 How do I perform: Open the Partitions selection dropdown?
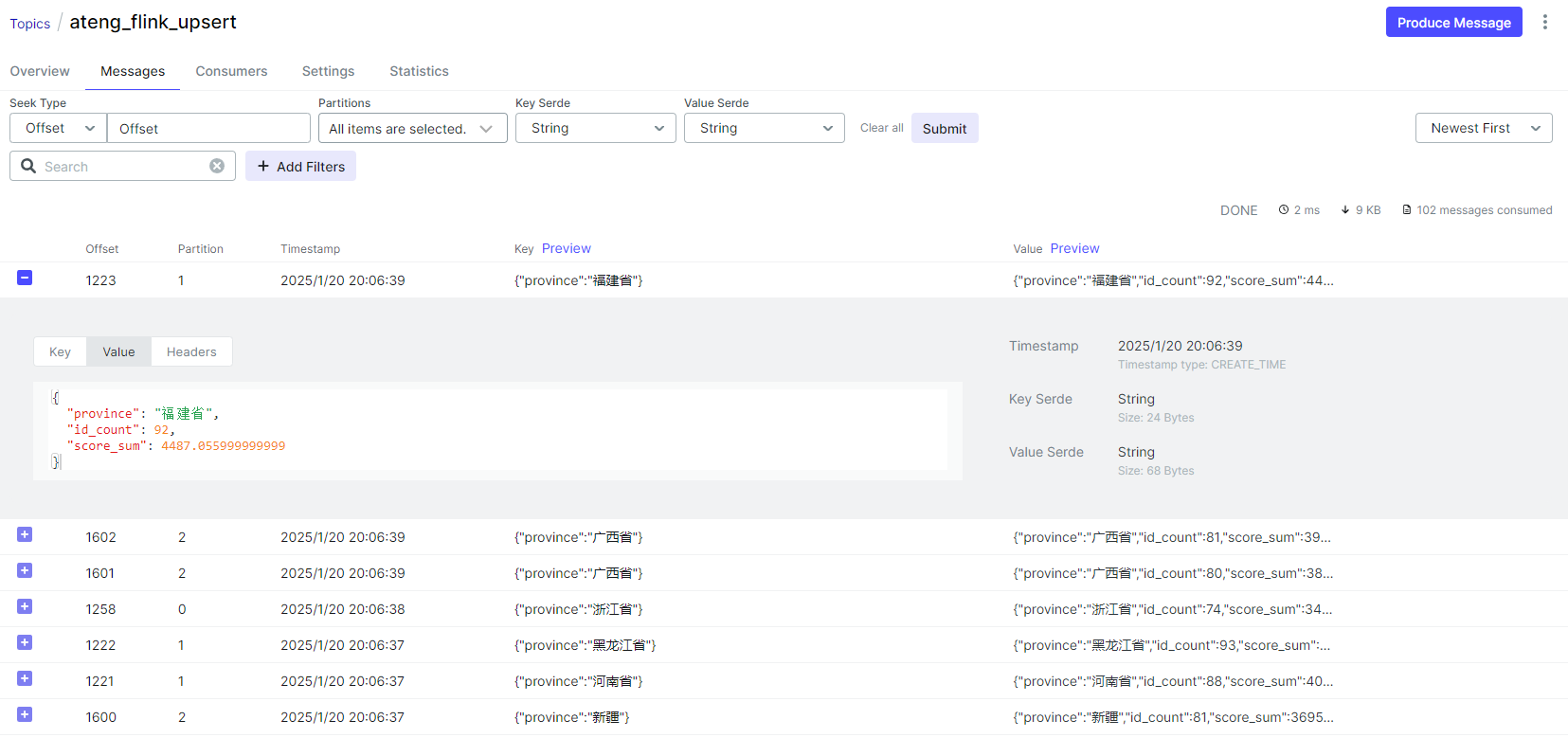pos(412,128)
